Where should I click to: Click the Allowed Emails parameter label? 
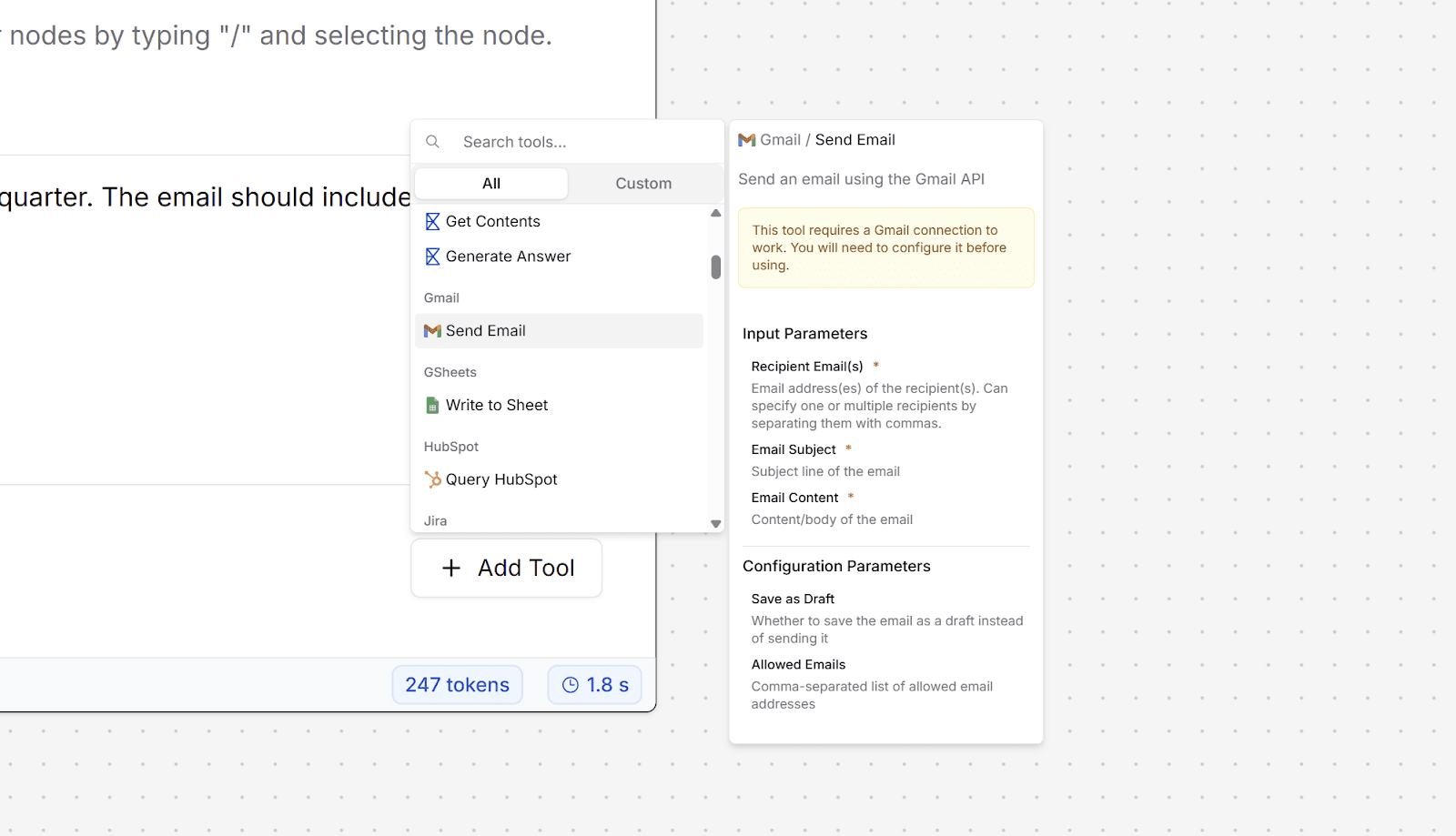click(x=799, y=665)
